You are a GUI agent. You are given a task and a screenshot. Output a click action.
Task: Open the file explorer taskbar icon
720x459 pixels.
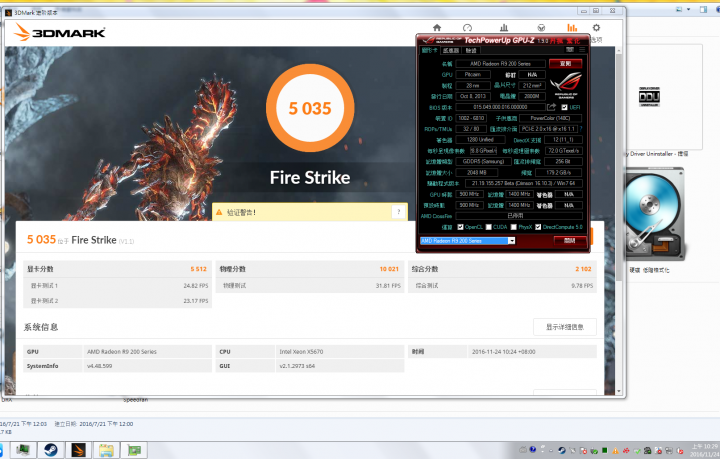click(x=106, y=450)
